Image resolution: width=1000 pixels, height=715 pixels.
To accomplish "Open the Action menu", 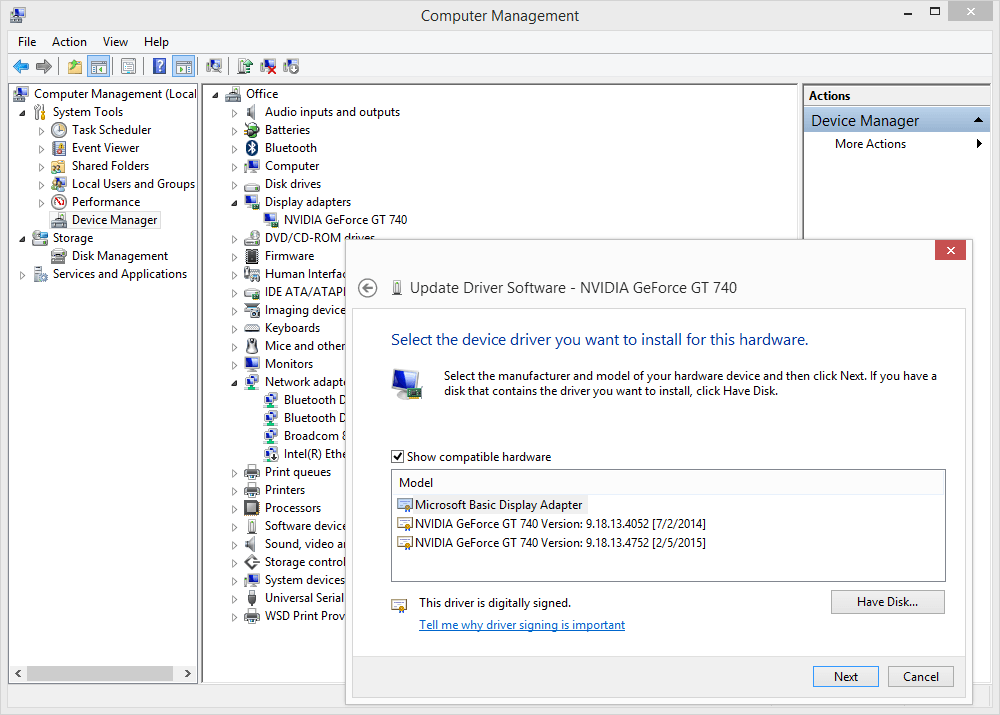I will pyautogui.click(x=69, y=42).
